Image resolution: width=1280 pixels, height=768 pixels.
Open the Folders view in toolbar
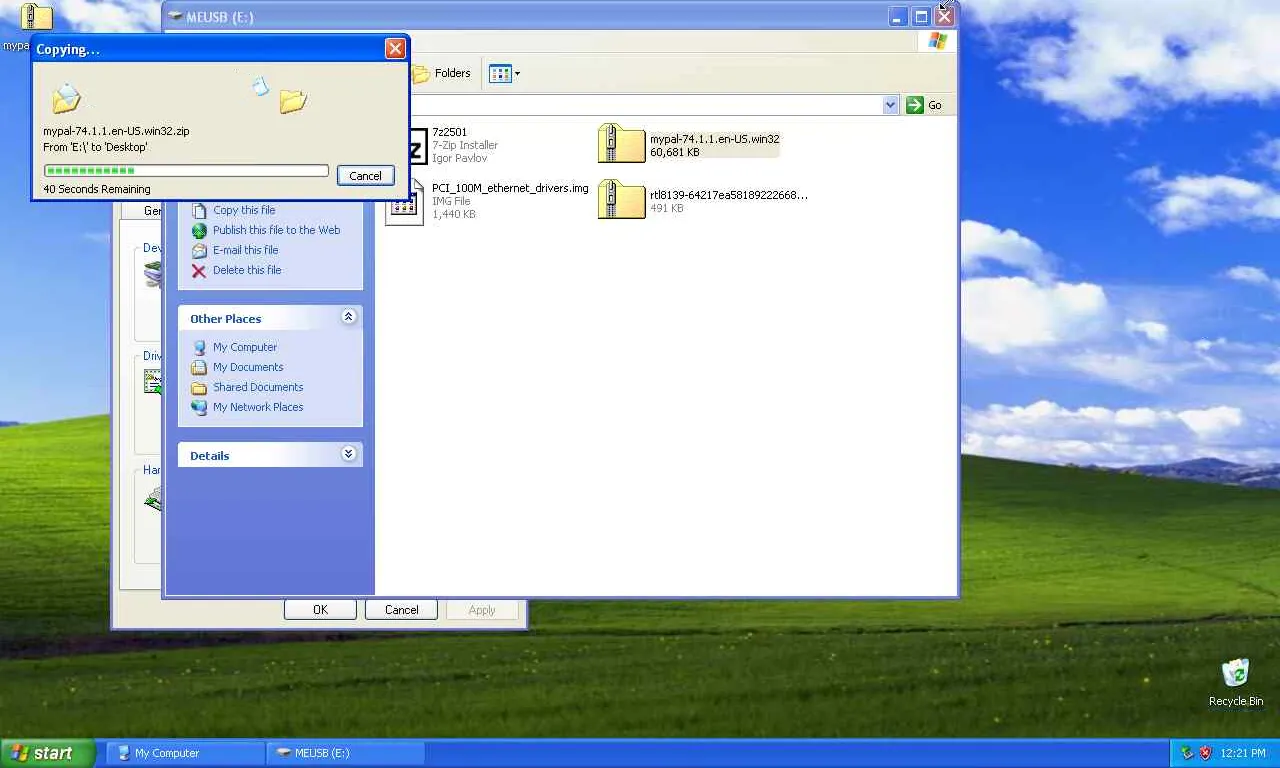(441, 73)
